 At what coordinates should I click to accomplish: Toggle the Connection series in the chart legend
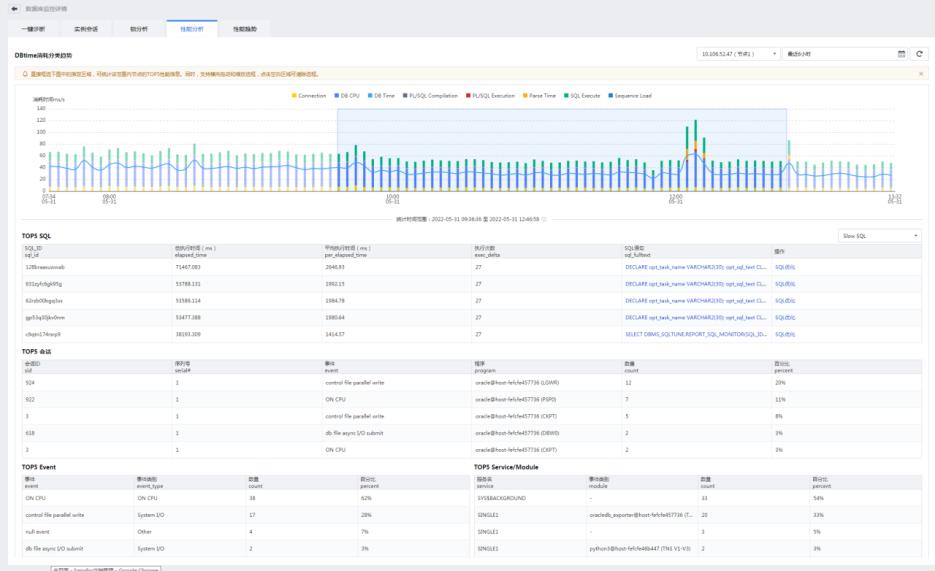pos(309,96)
